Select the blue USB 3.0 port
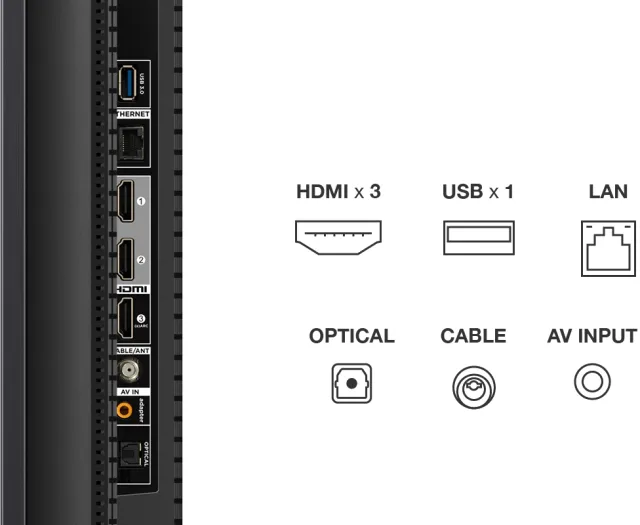The width and height of the screenshot is (640, 525). click(127, 83)
